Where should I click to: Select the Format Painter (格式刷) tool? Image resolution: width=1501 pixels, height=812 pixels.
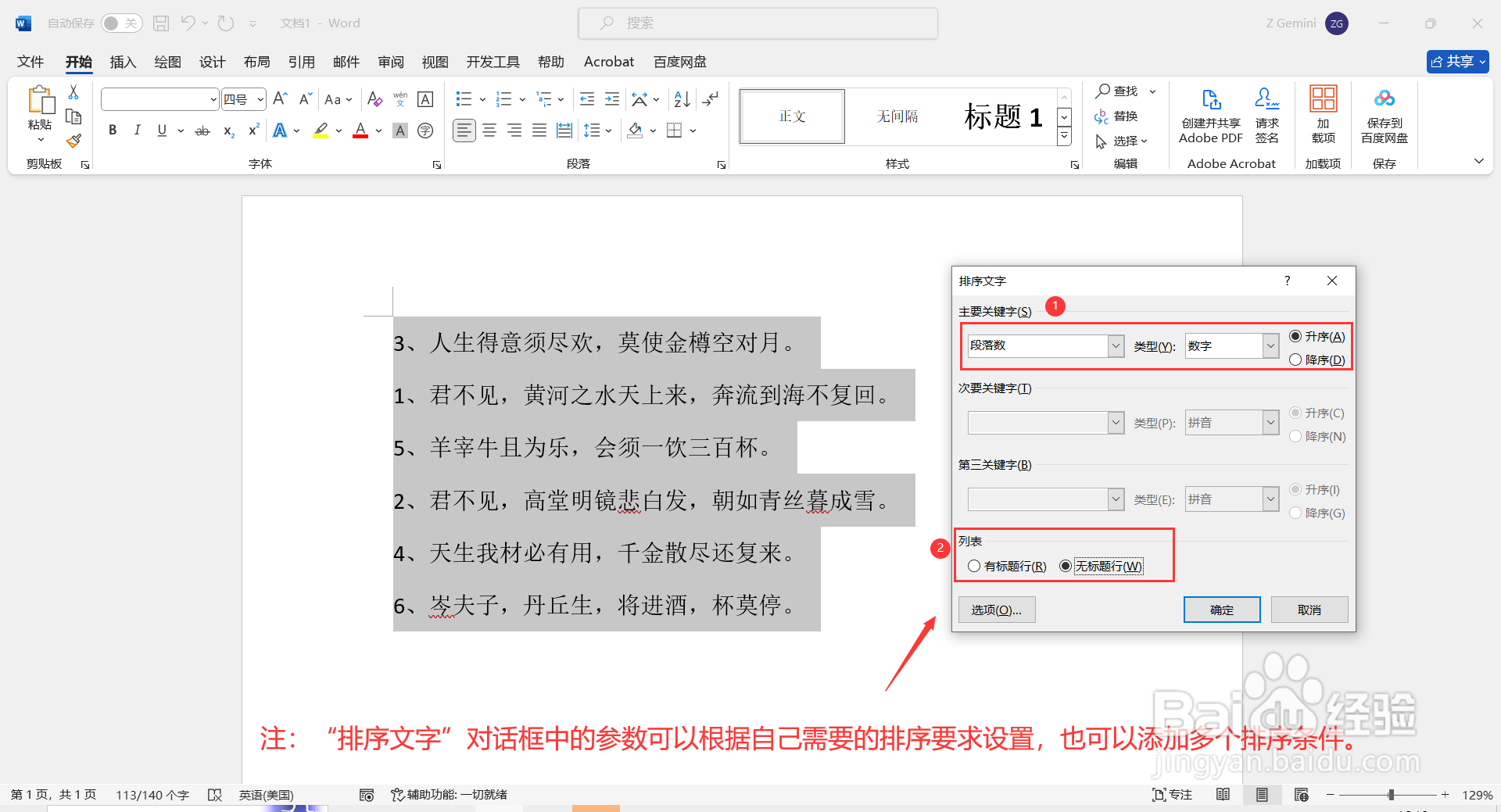(x=73, y=141)
